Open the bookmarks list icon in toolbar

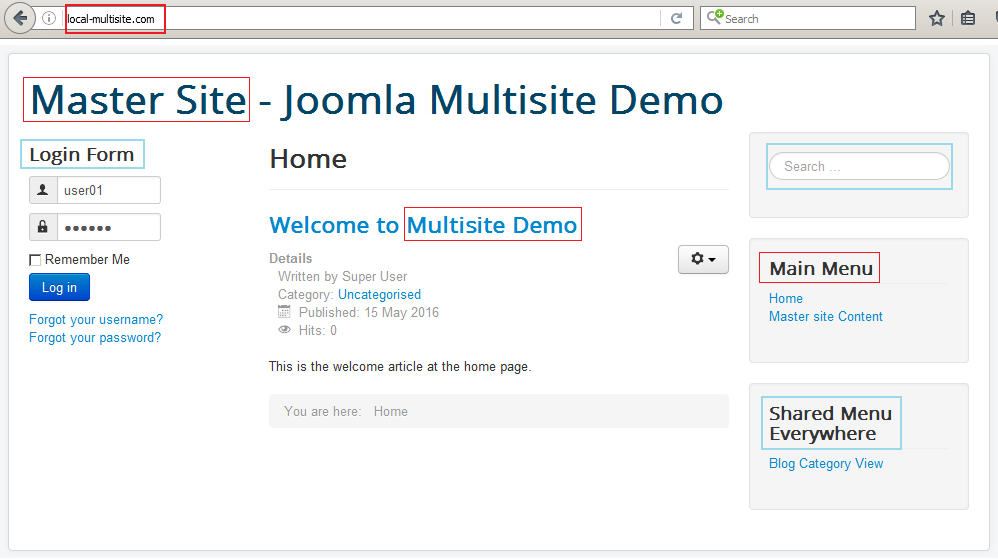click(968, 18)
